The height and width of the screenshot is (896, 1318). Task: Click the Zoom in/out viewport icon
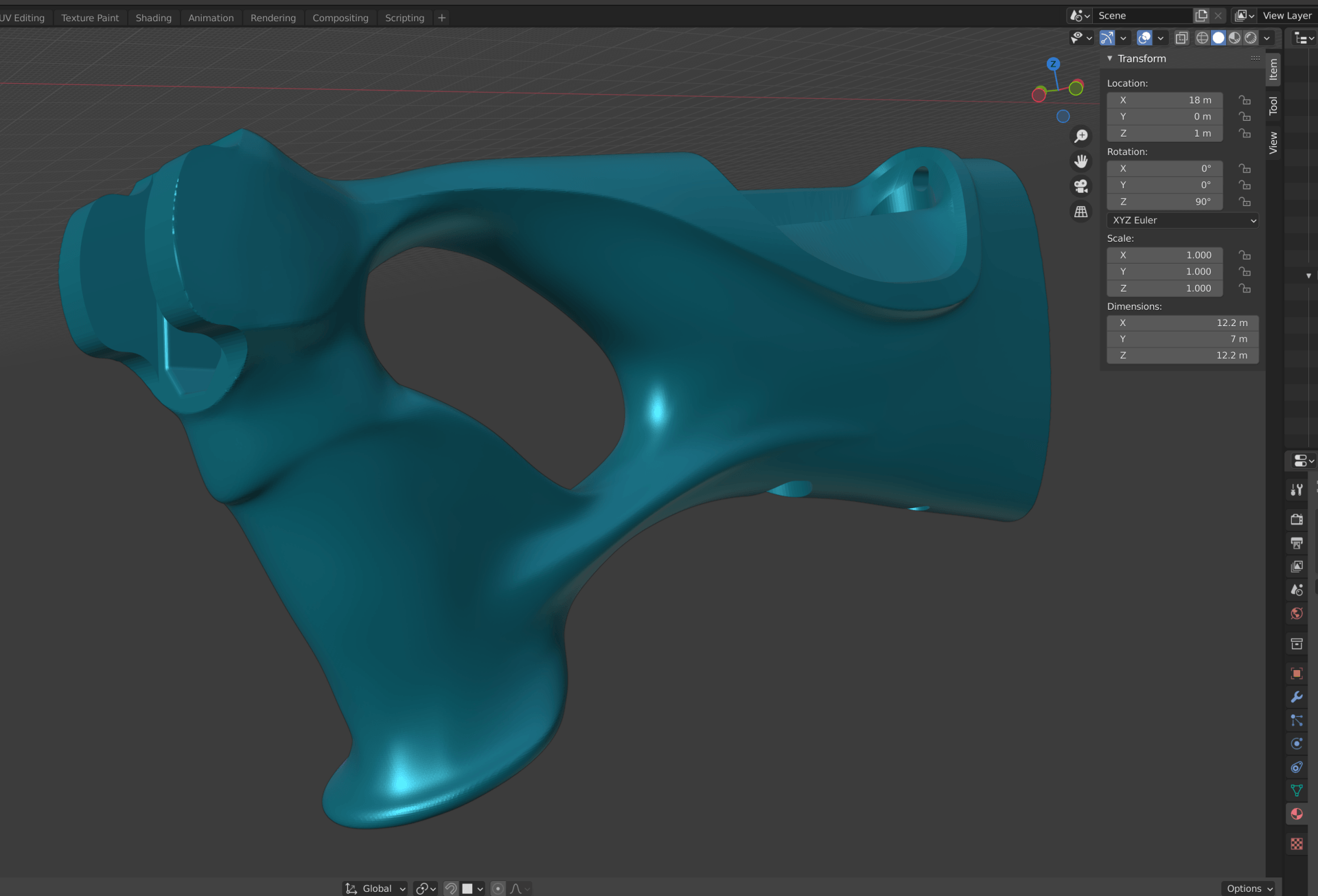click(1081, 137)
